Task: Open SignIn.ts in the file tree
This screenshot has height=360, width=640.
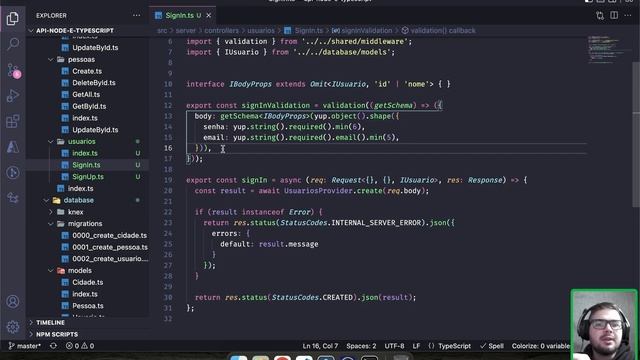Action: click(86, 165)
